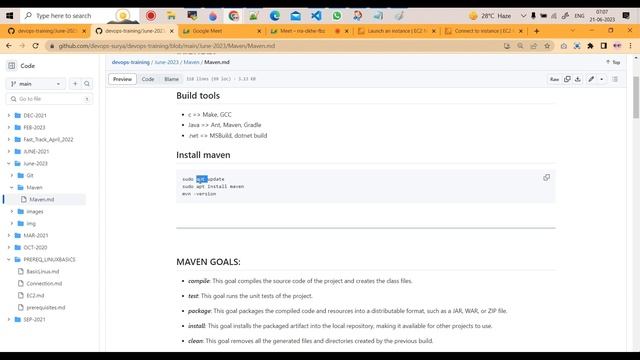Open the search icon beside the branch selector
Viewport: 640px width, 360px height.
coord(87,84)
